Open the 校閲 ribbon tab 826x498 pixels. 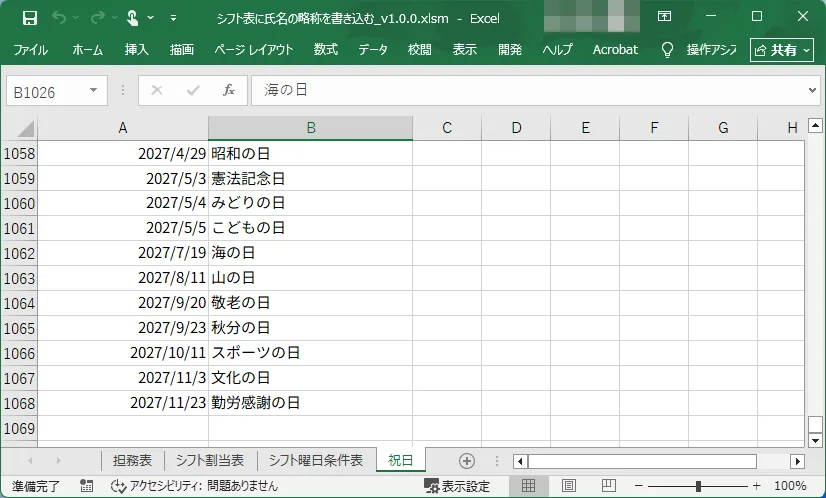coord(419,50)
